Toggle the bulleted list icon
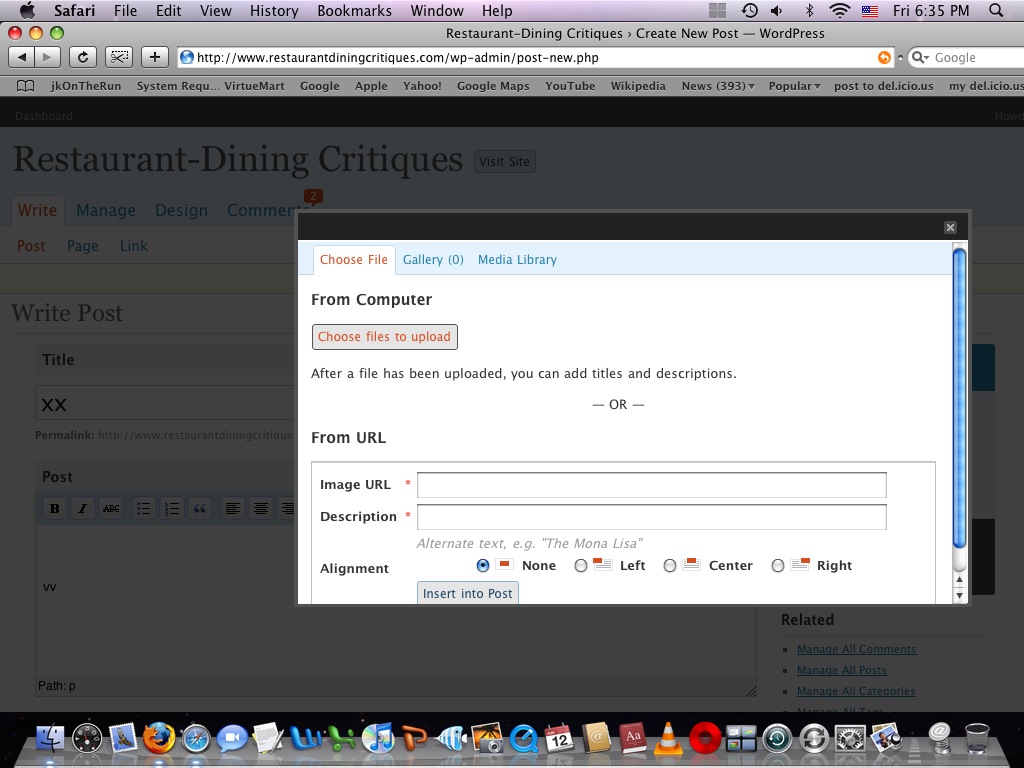Image resolution: width=1024 pixels, height=768 pixels. (144, 509)
